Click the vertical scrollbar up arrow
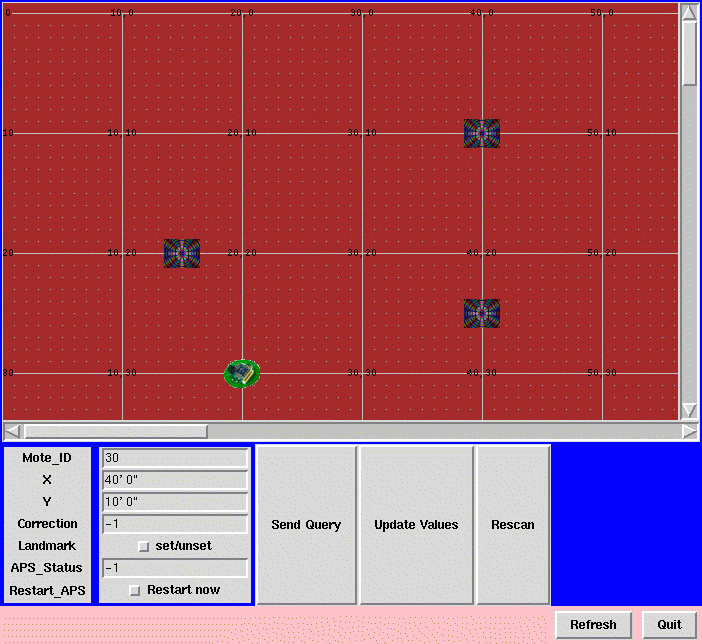 [689, 12]
